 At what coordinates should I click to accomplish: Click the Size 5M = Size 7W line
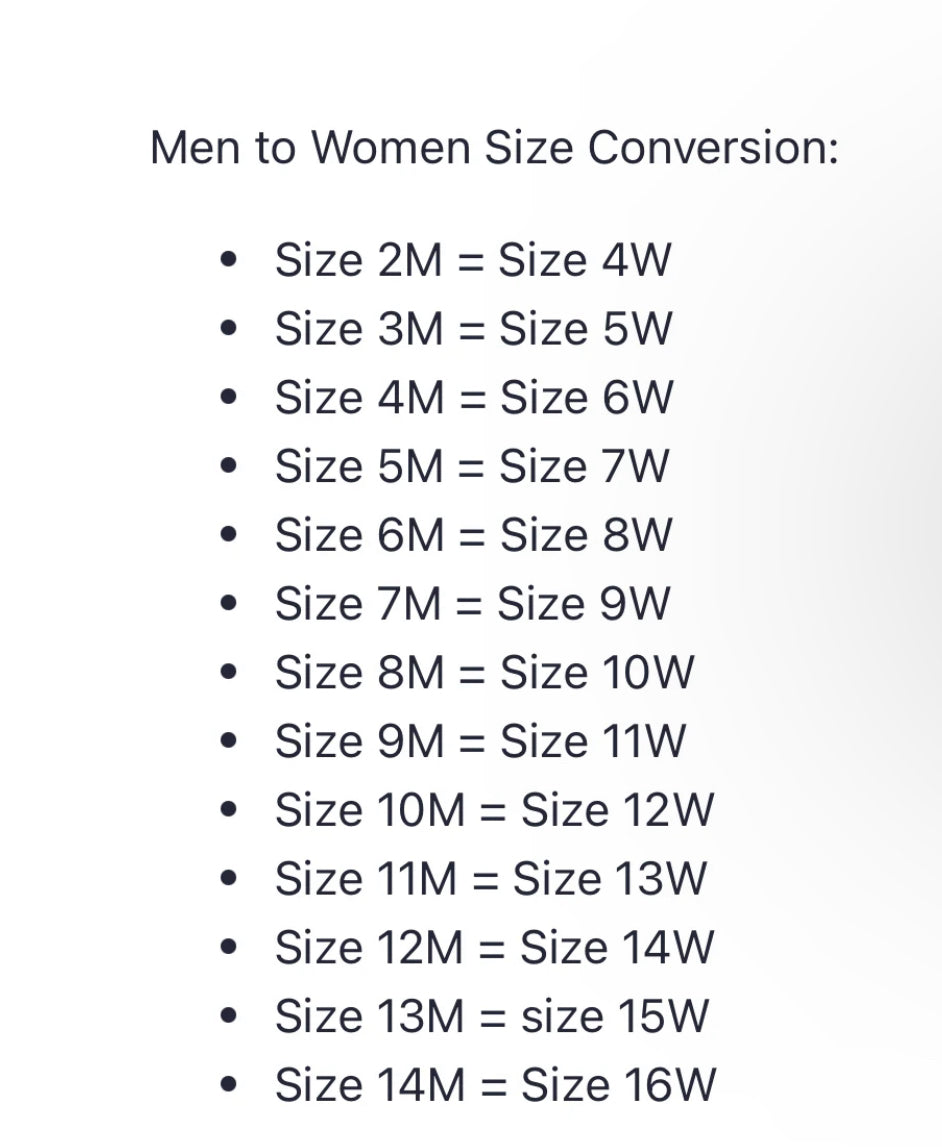472,467
